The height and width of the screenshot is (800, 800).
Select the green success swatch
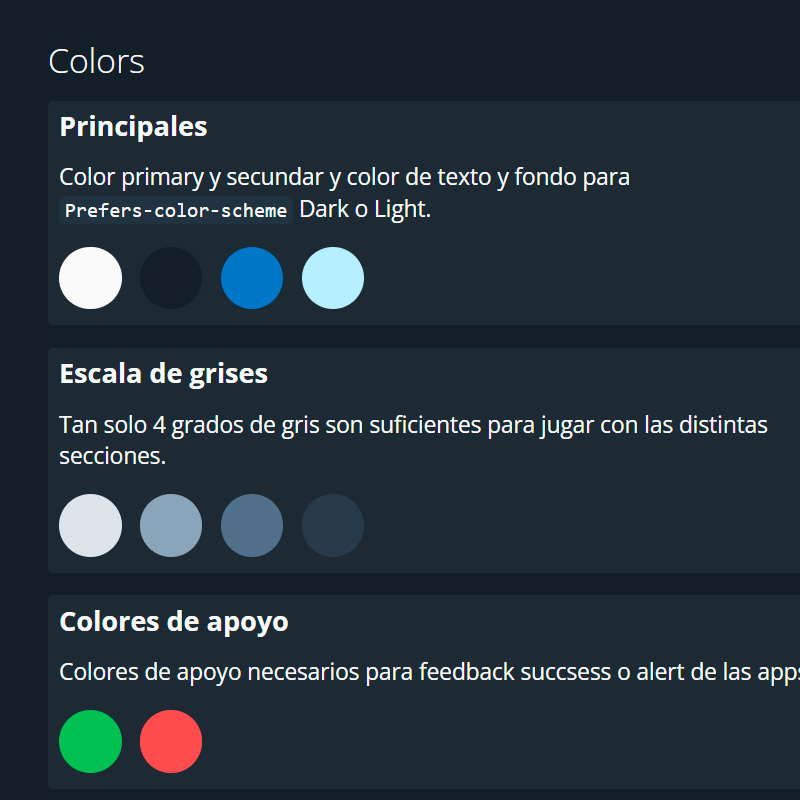pyautogui.click(x=91, y=742)
